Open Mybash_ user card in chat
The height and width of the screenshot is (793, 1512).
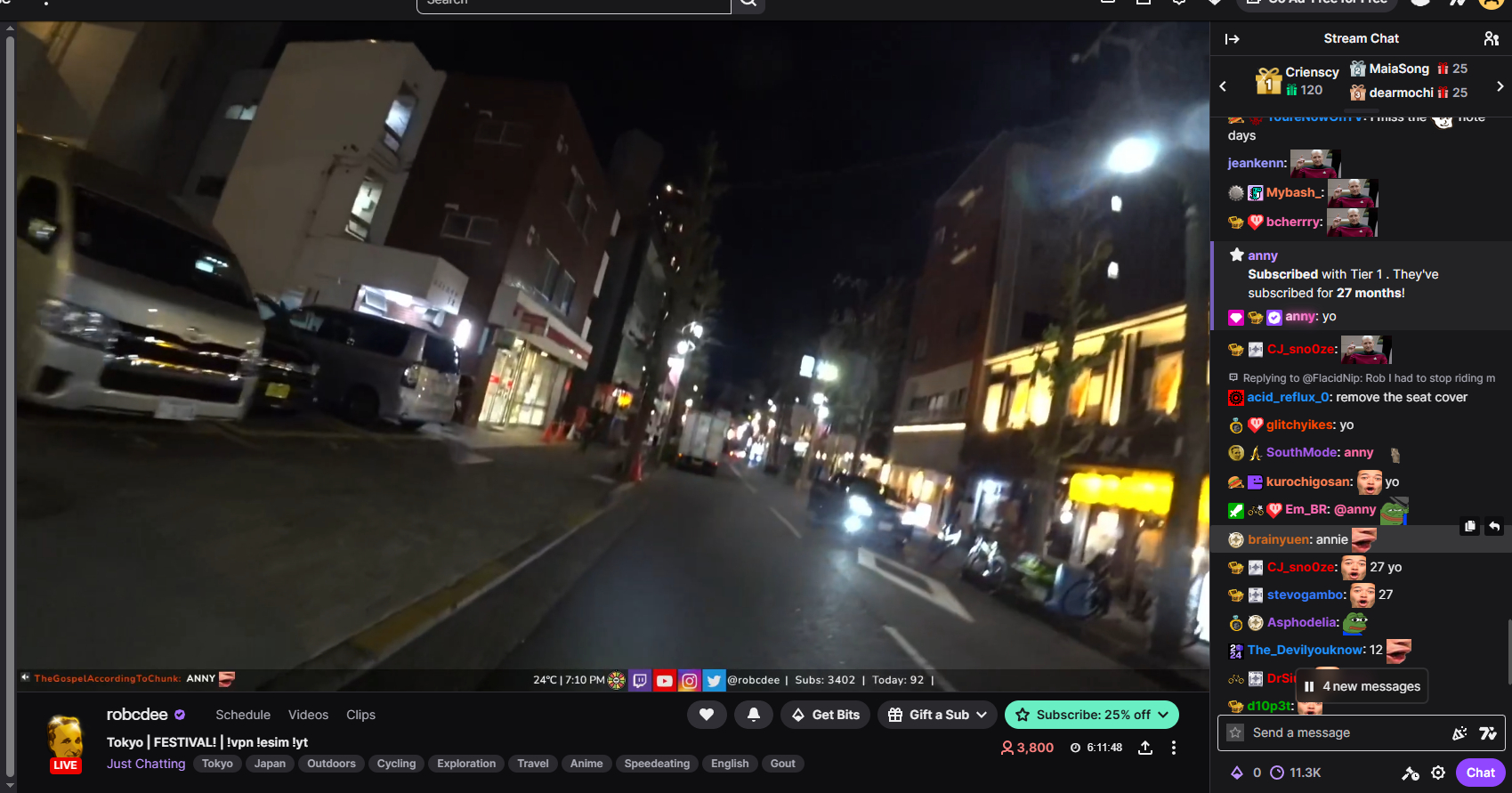click(x=1294, y=192)
